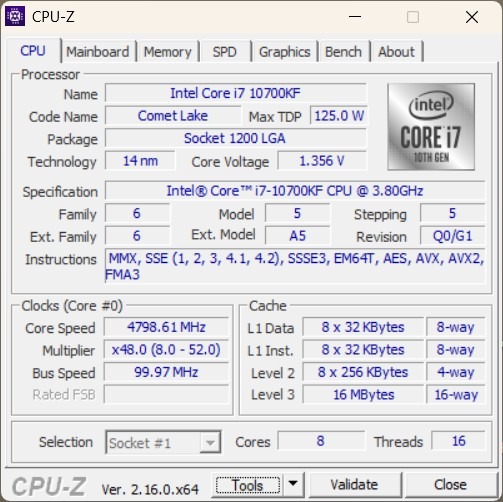
Task: Click the Instructions list field
Action: coord(295,266)
